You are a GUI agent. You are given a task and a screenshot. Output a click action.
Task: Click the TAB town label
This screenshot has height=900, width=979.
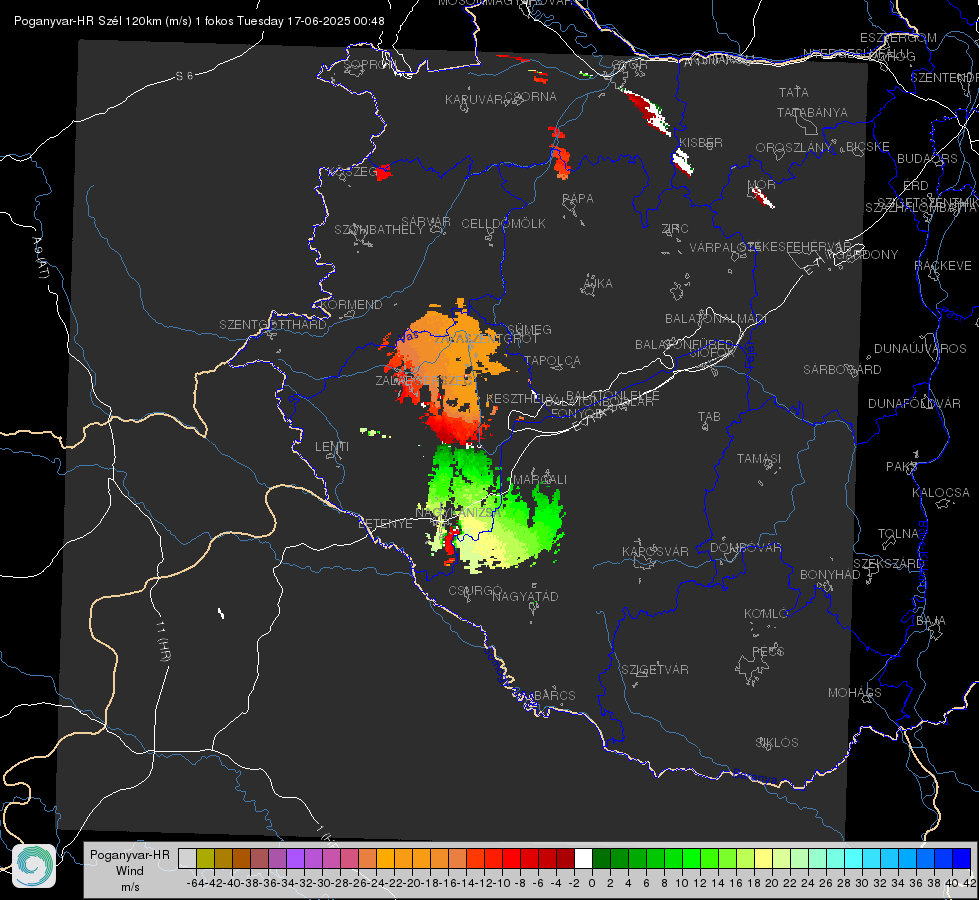[x=709, y=417]
